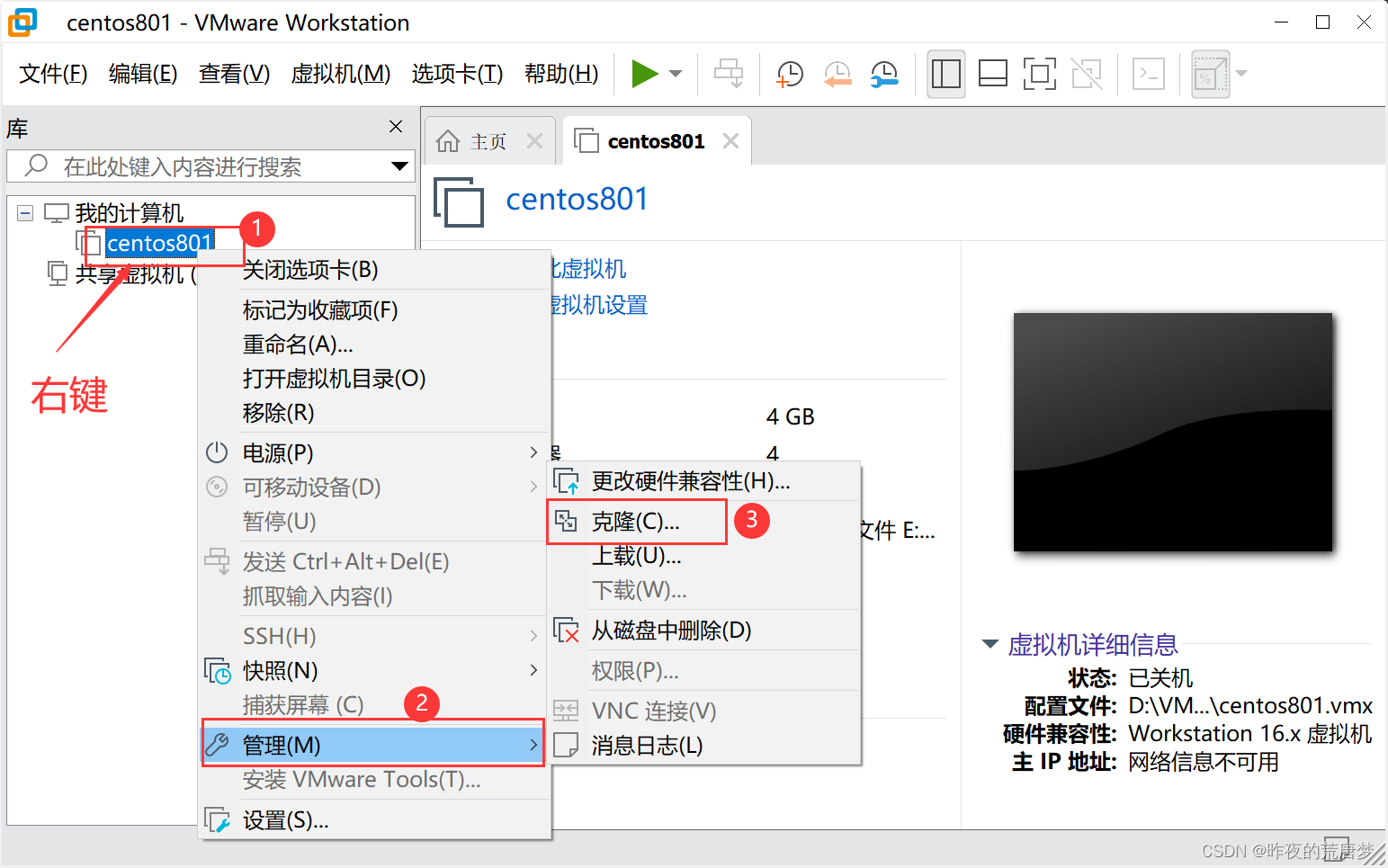Click the message log icon in submenu

click(566, 746)
